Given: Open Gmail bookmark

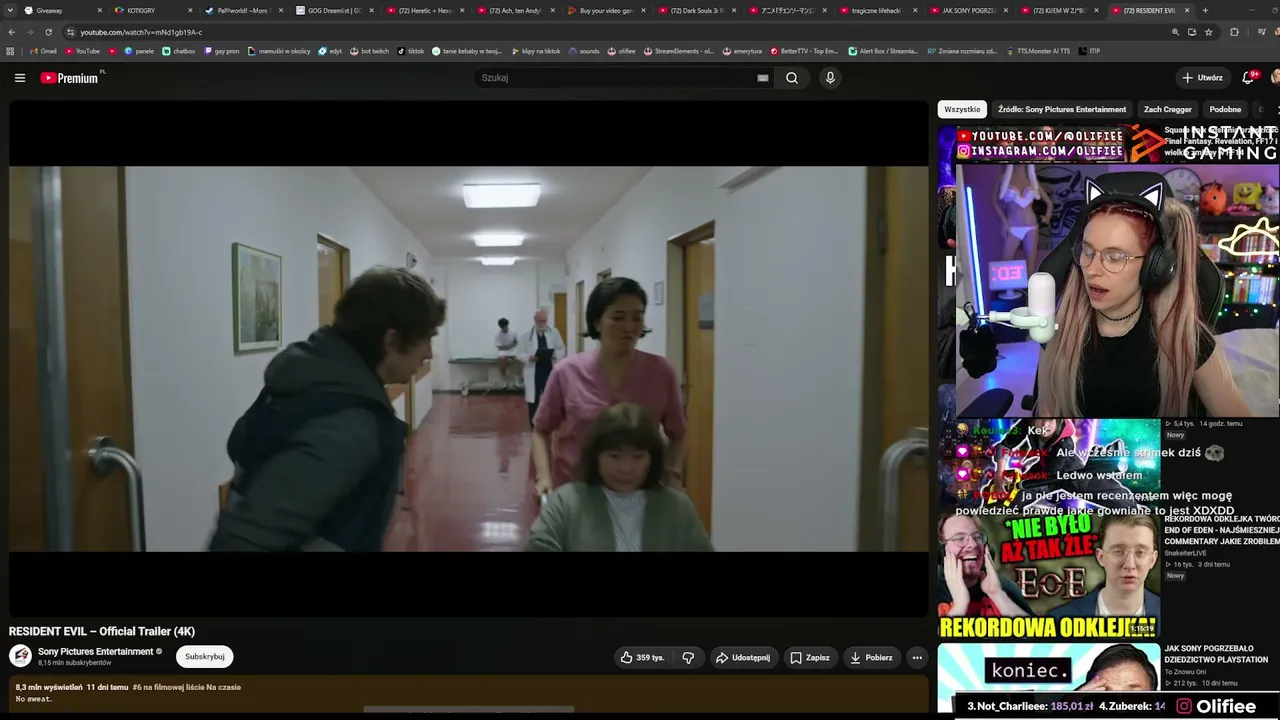Looking at the screenshot, I should [43, 51].
